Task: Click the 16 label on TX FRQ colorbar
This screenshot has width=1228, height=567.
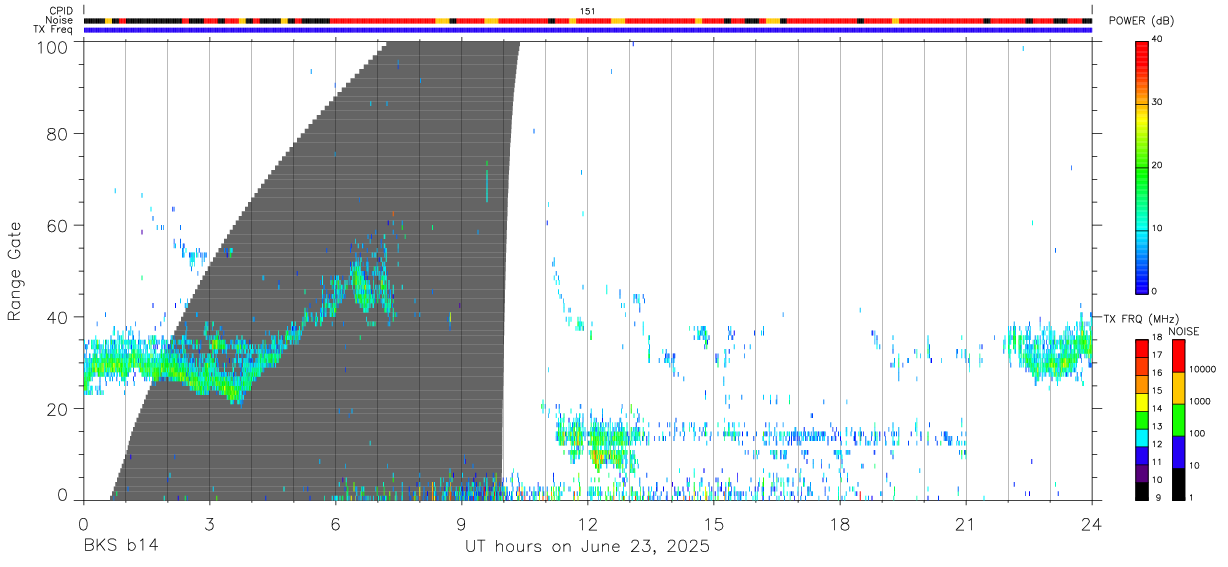Action: pyautogui.click(x=1158, y=373)
